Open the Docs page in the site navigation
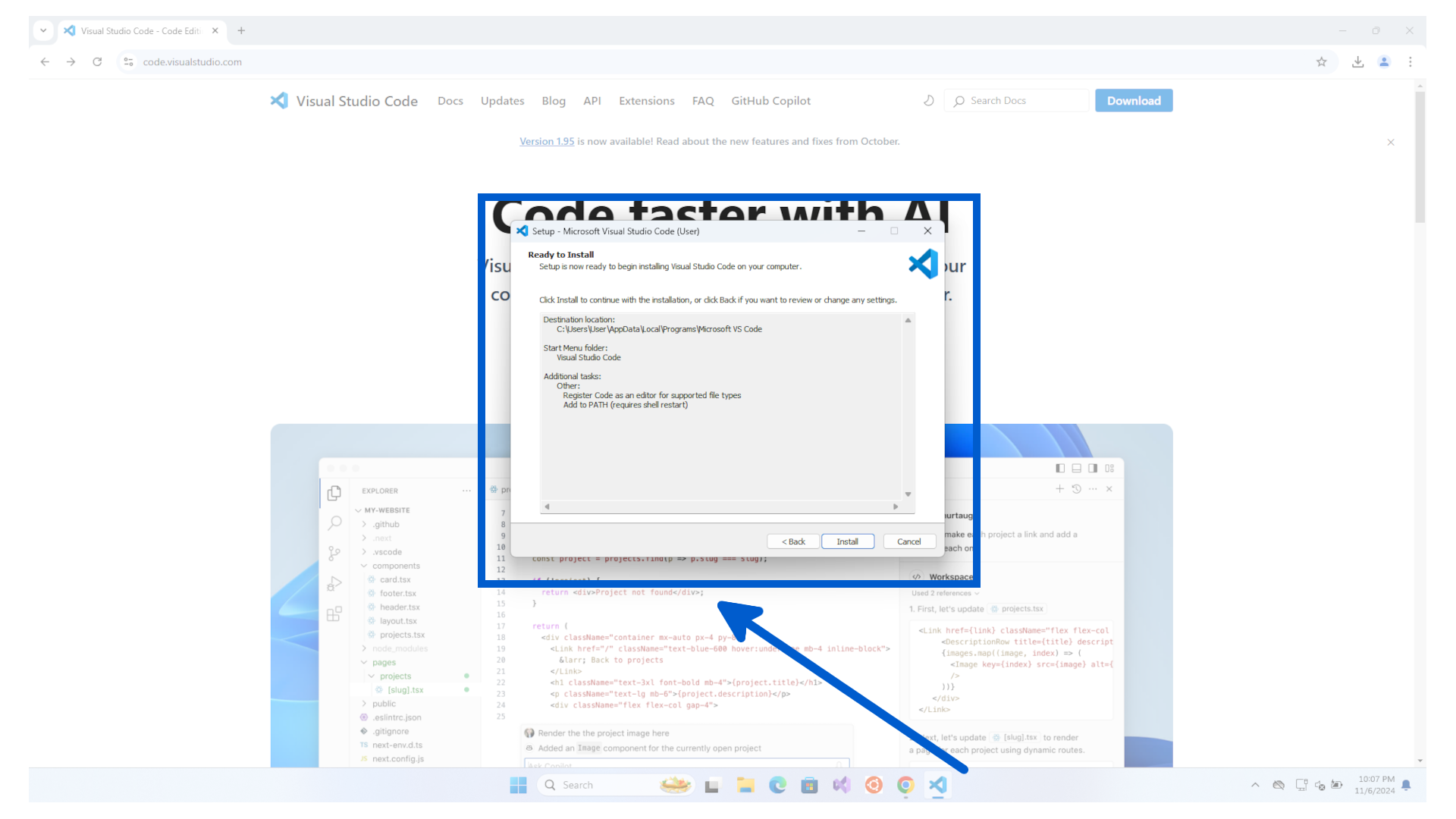Screen dimensions: 1456x819 450,100
